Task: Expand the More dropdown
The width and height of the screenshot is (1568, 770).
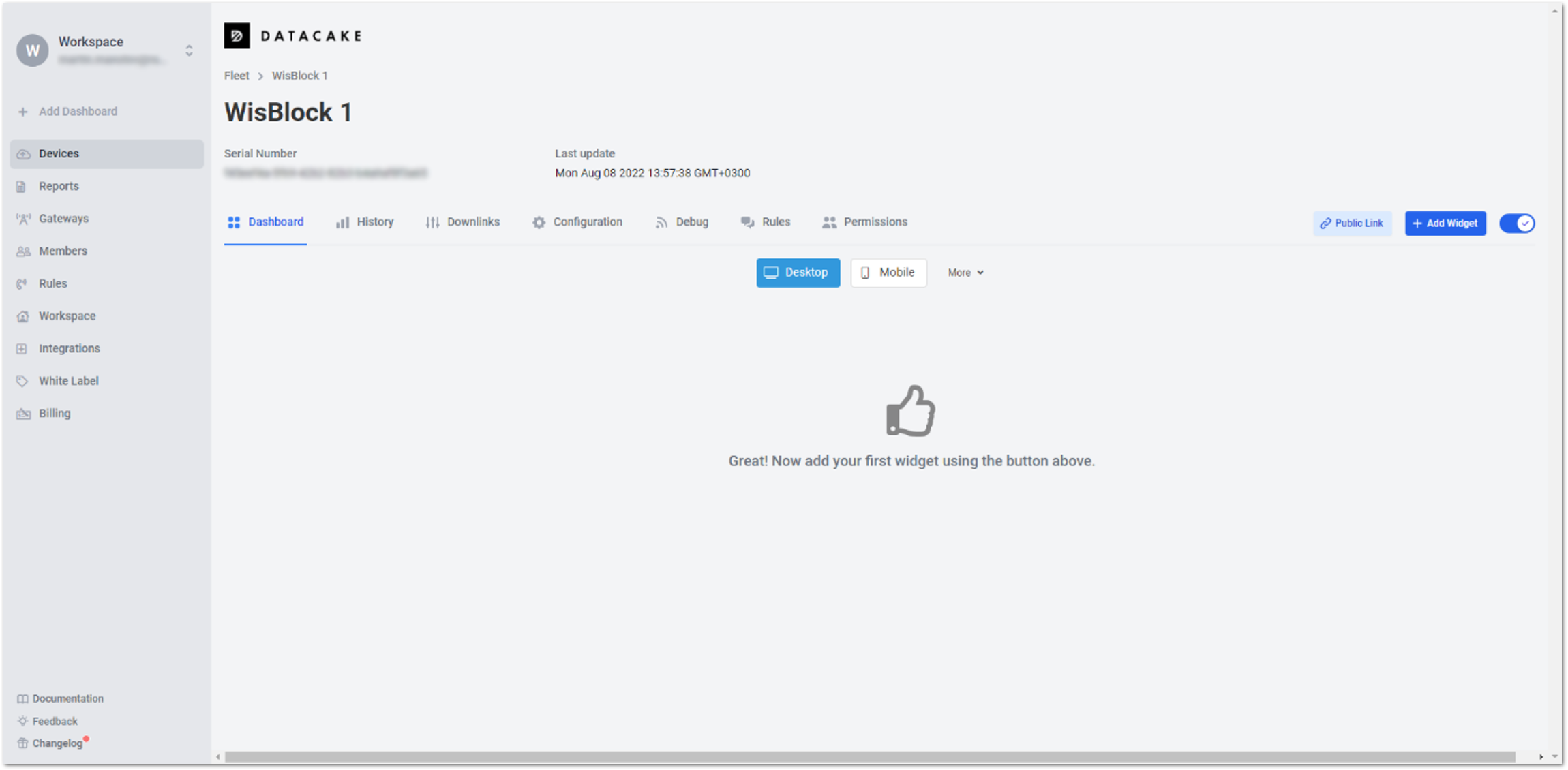Action: (x=965, y=273)
